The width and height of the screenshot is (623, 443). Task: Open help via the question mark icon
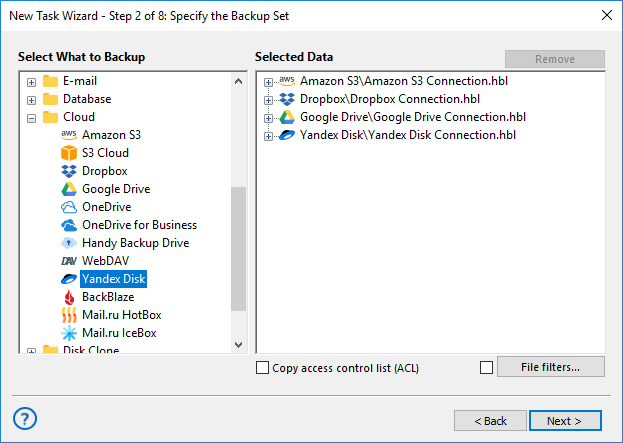coord(25,418)
